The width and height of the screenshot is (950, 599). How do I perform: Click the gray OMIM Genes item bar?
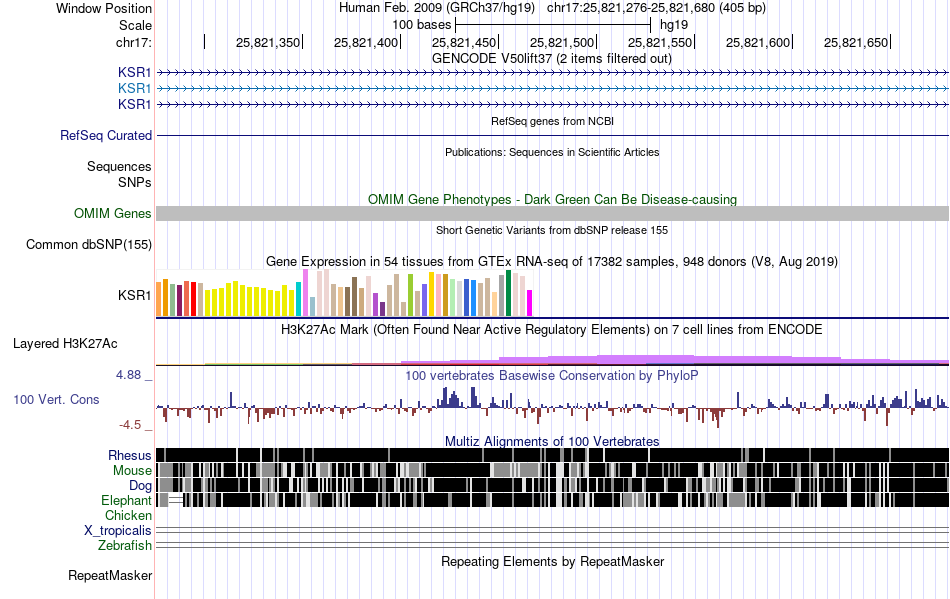[x=553, y=213]
